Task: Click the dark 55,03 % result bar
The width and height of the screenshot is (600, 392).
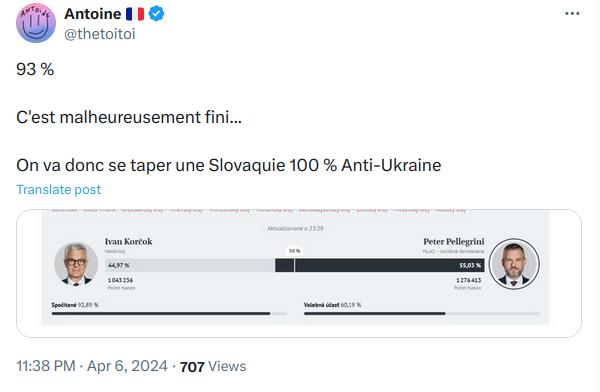Action: [x=380, y=265]
